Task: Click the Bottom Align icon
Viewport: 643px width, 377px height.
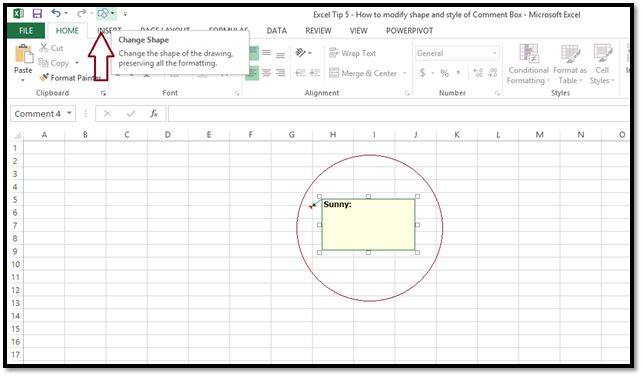Action: (x=280, y=53)
